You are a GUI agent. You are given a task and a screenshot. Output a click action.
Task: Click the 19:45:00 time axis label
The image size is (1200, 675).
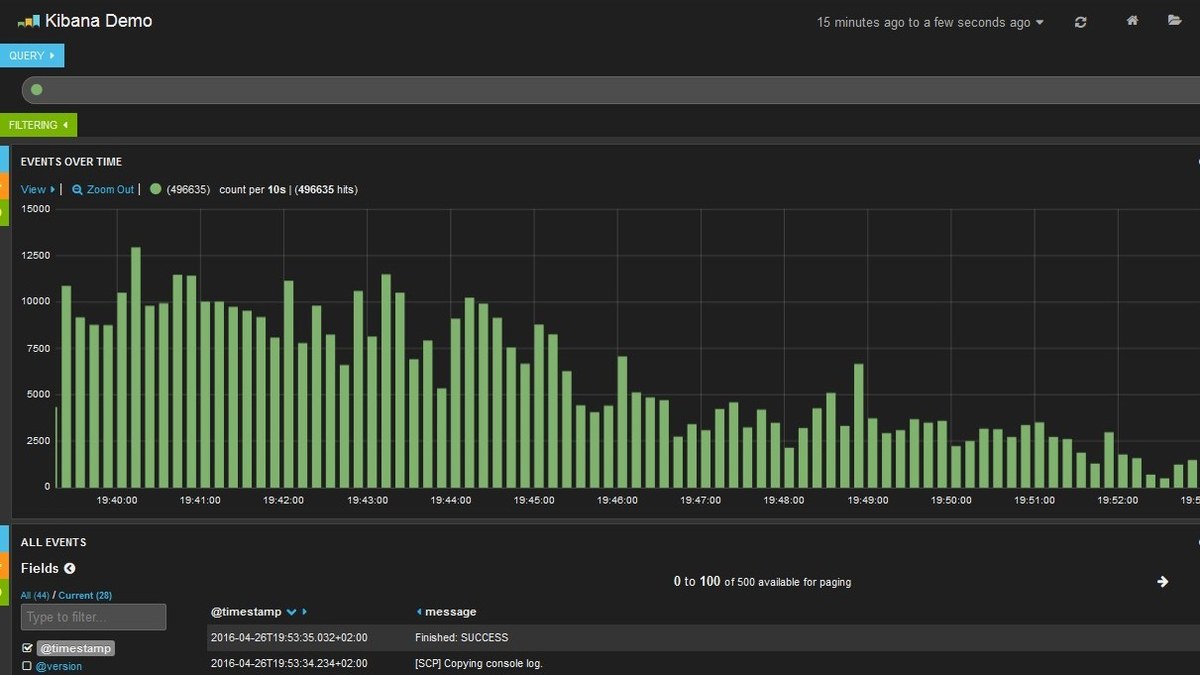coord(534,500)
